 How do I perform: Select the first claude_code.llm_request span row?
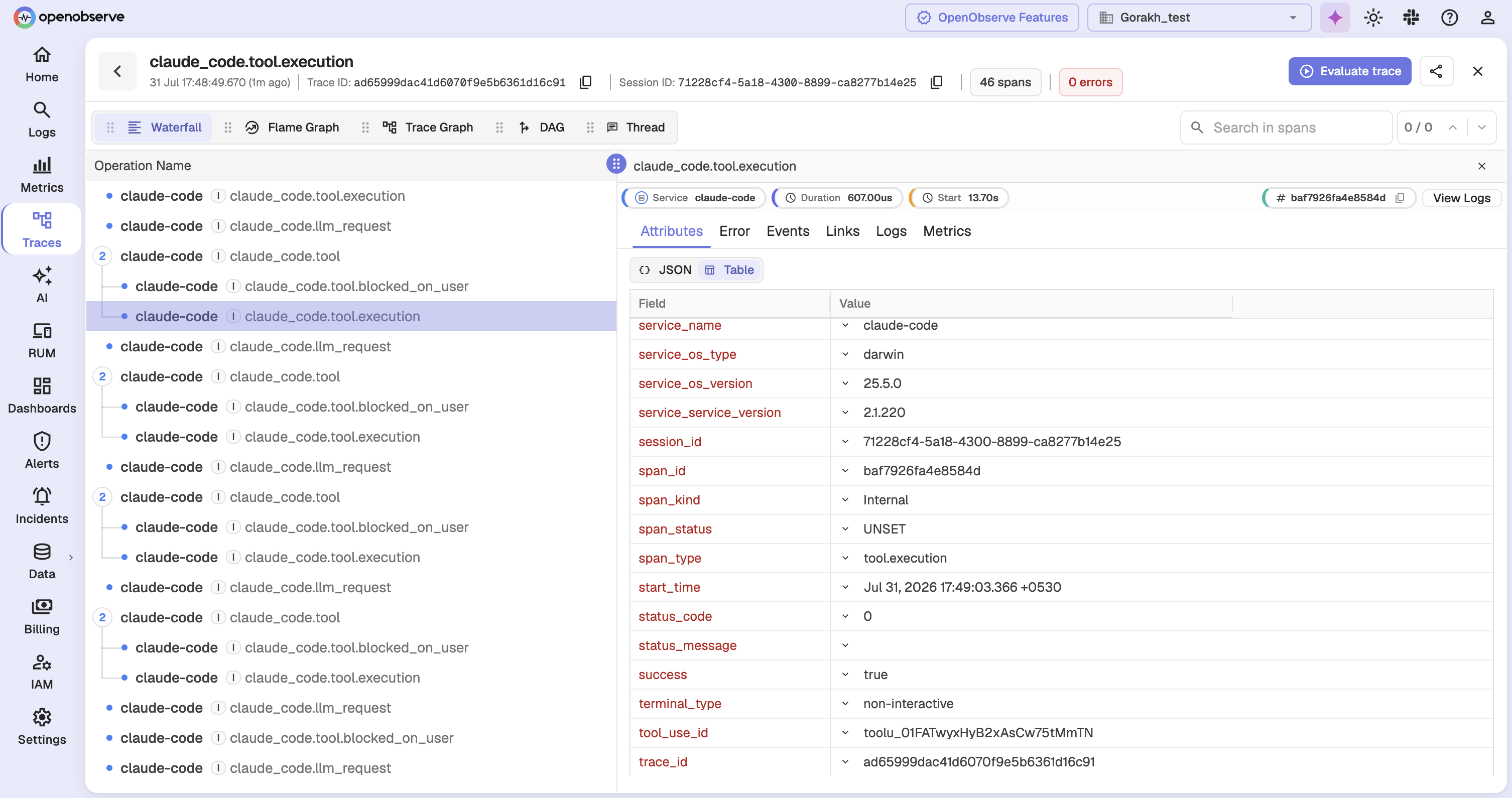click(351, 226)
